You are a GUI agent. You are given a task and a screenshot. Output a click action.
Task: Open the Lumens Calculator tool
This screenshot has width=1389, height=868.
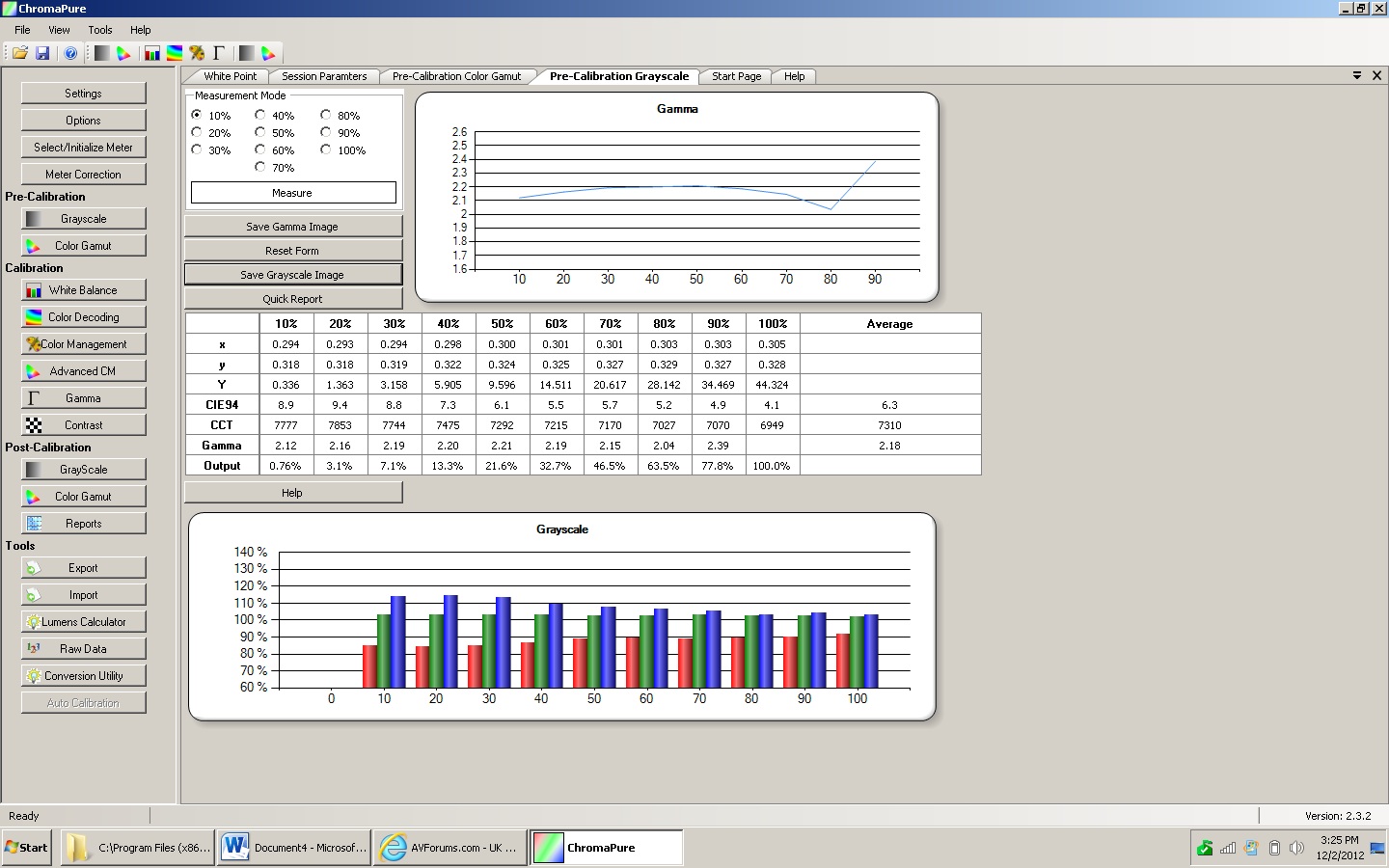pos(84,622)
